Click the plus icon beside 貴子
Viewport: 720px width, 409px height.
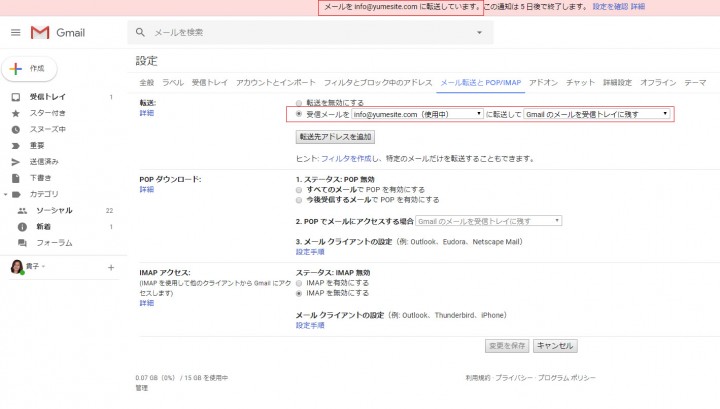click(111, 267)
